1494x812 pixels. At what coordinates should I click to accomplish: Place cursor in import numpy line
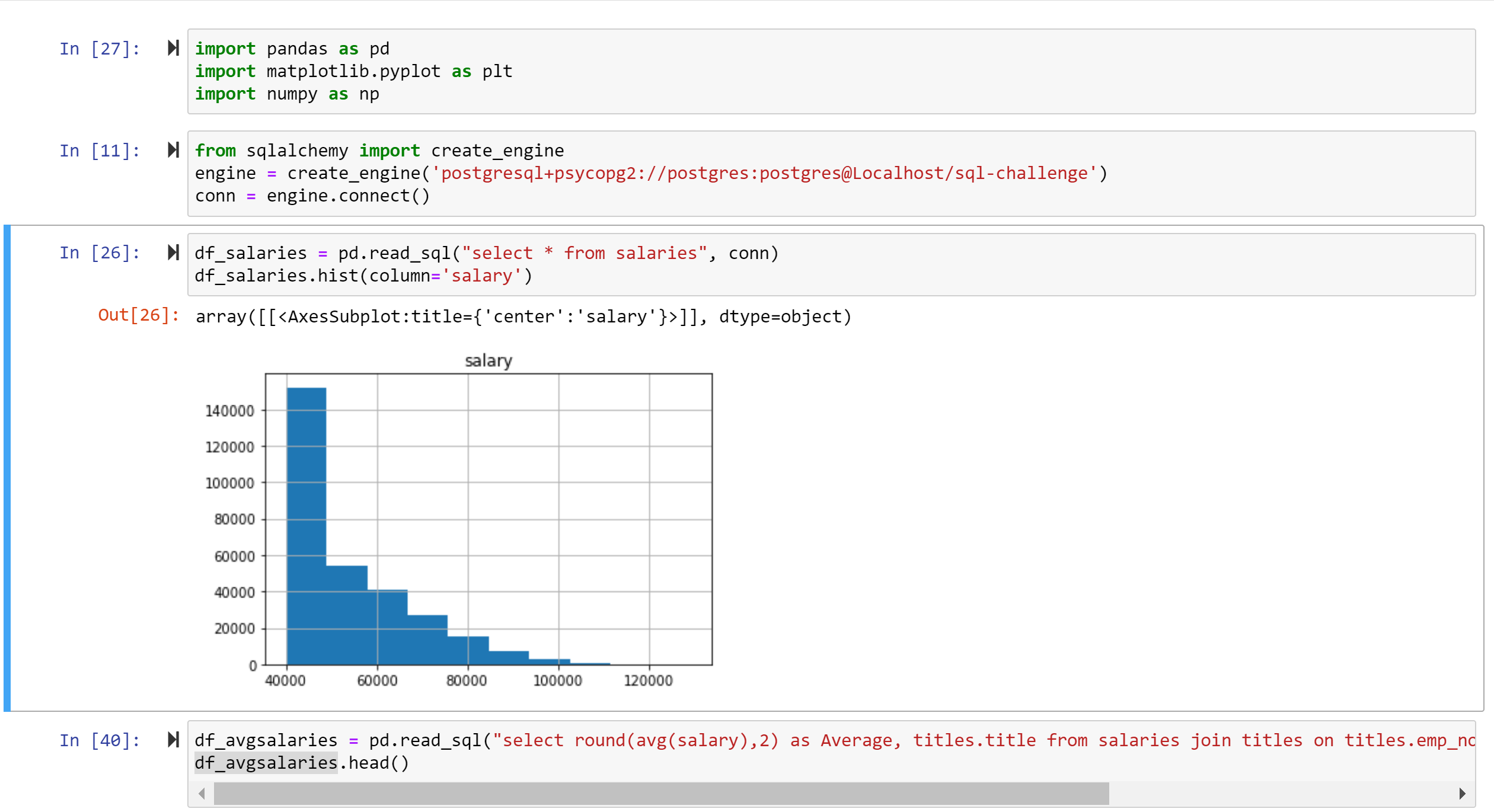[x=292, y=94]
